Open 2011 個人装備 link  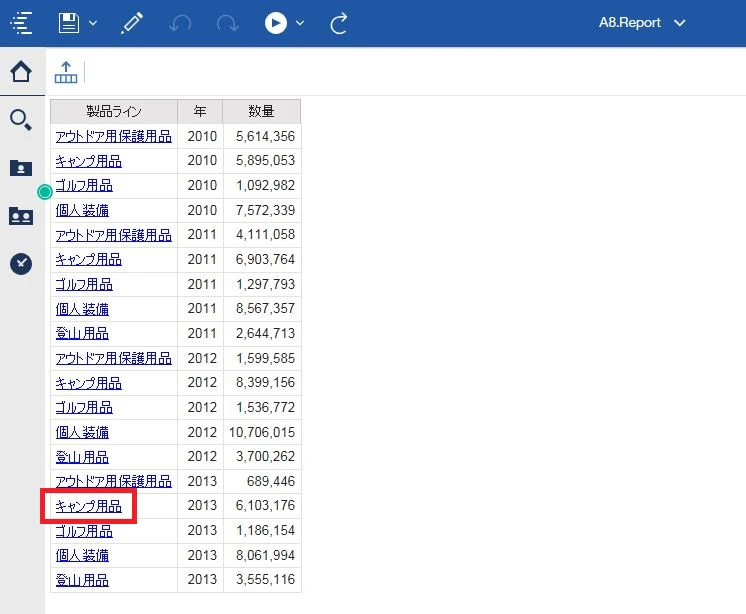click(x=82, y=309)
